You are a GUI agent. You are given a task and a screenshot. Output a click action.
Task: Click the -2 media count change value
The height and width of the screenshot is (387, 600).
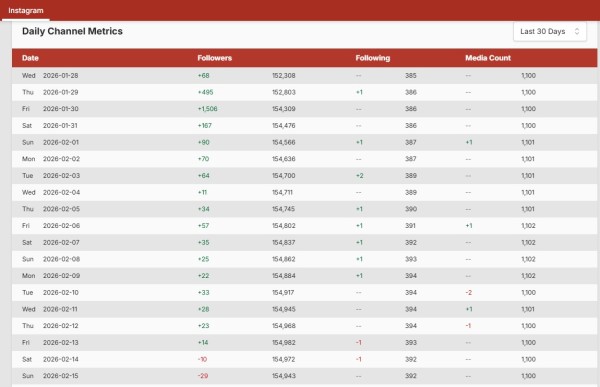pos(469,292)
